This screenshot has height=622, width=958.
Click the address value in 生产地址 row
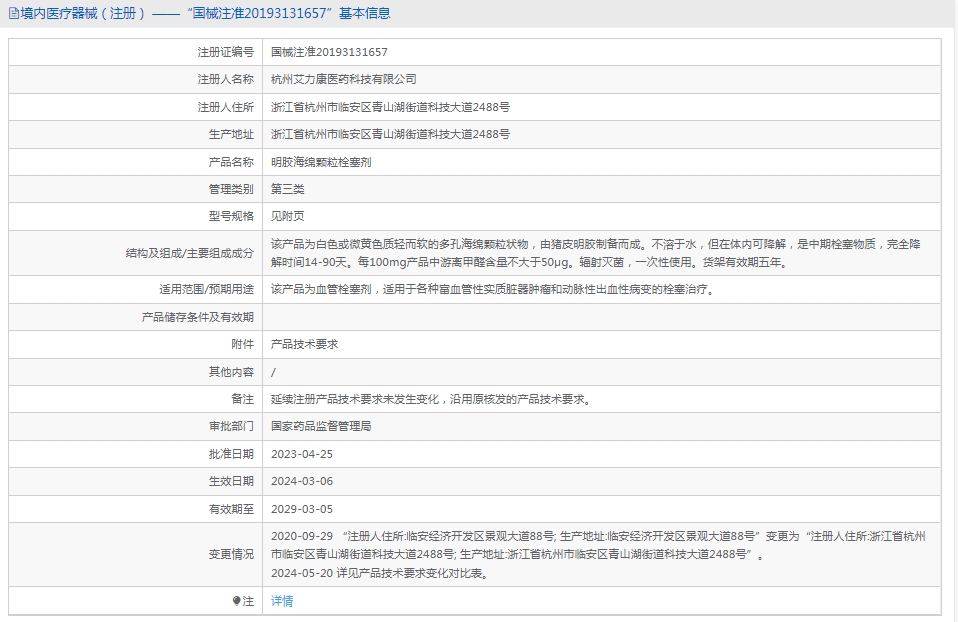point(390,134)
